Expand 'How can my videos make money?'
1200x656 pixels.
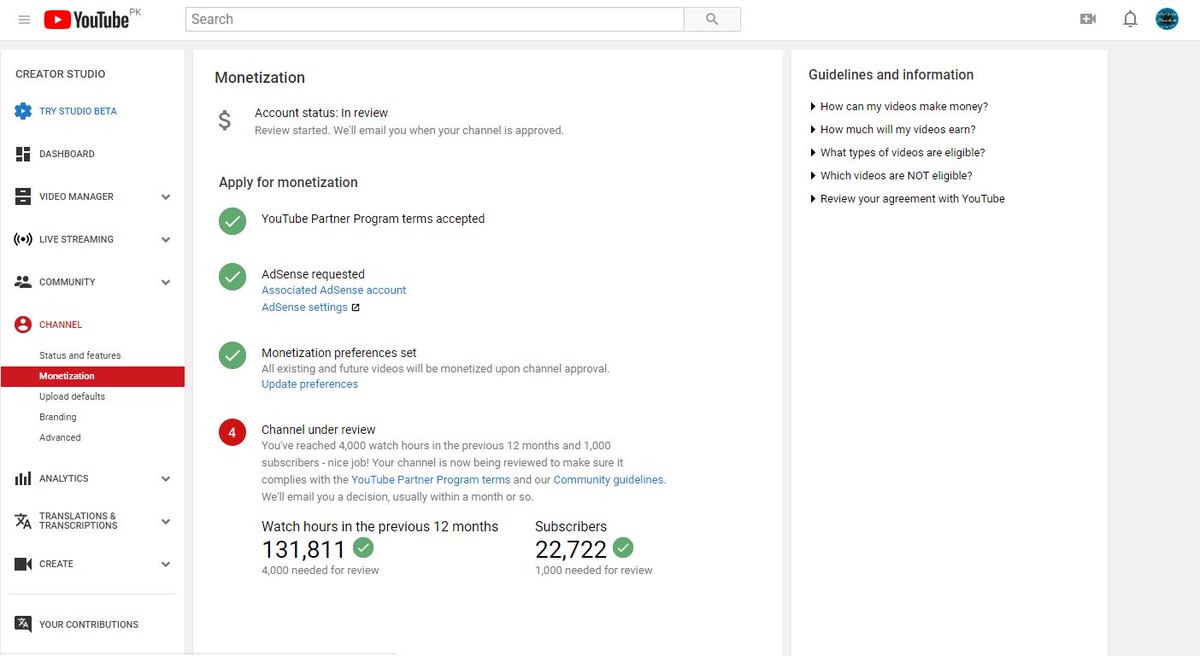pyautogui.click(x=898, y=106)
